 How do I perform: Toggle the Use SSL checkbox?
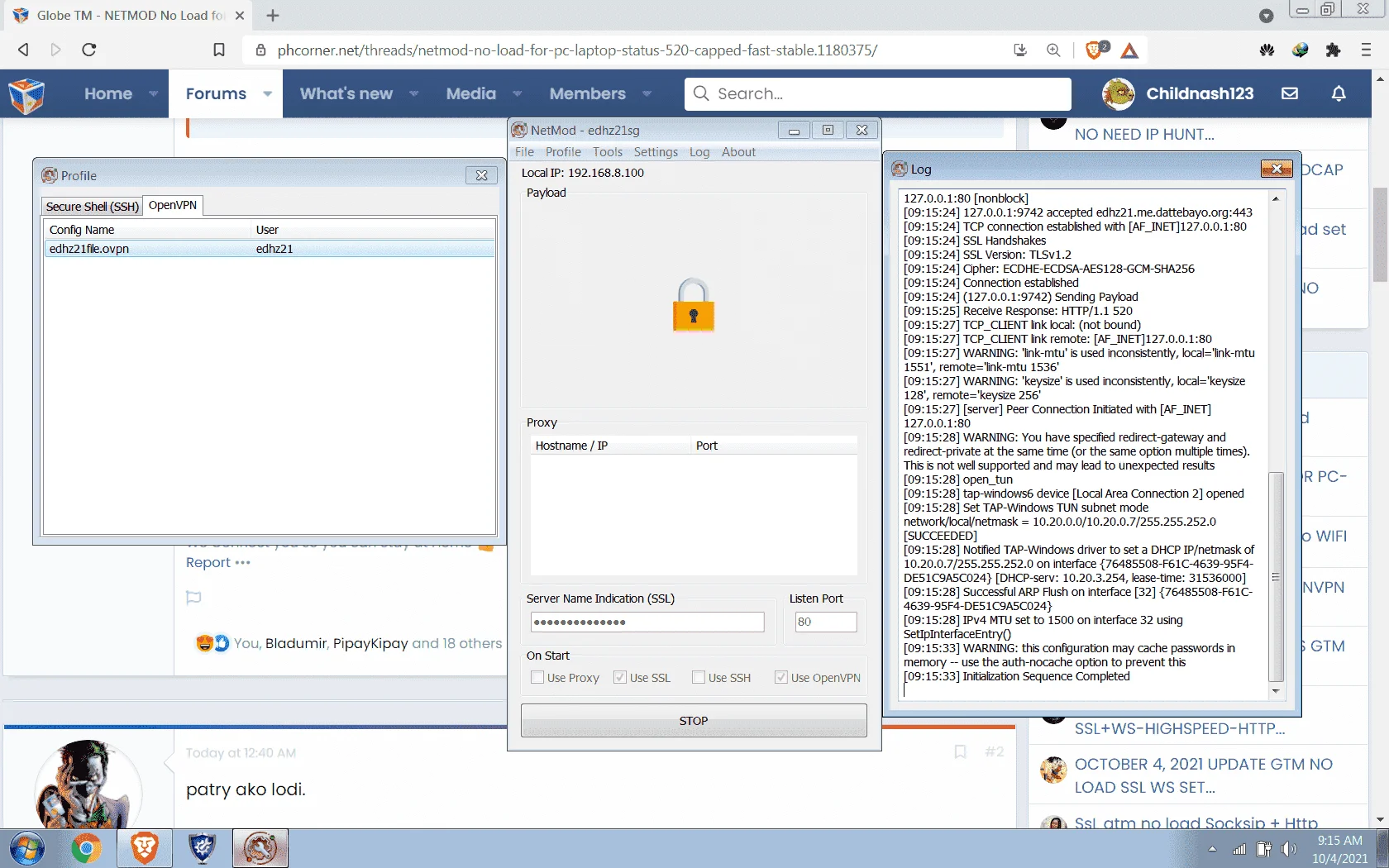[620, 678]
